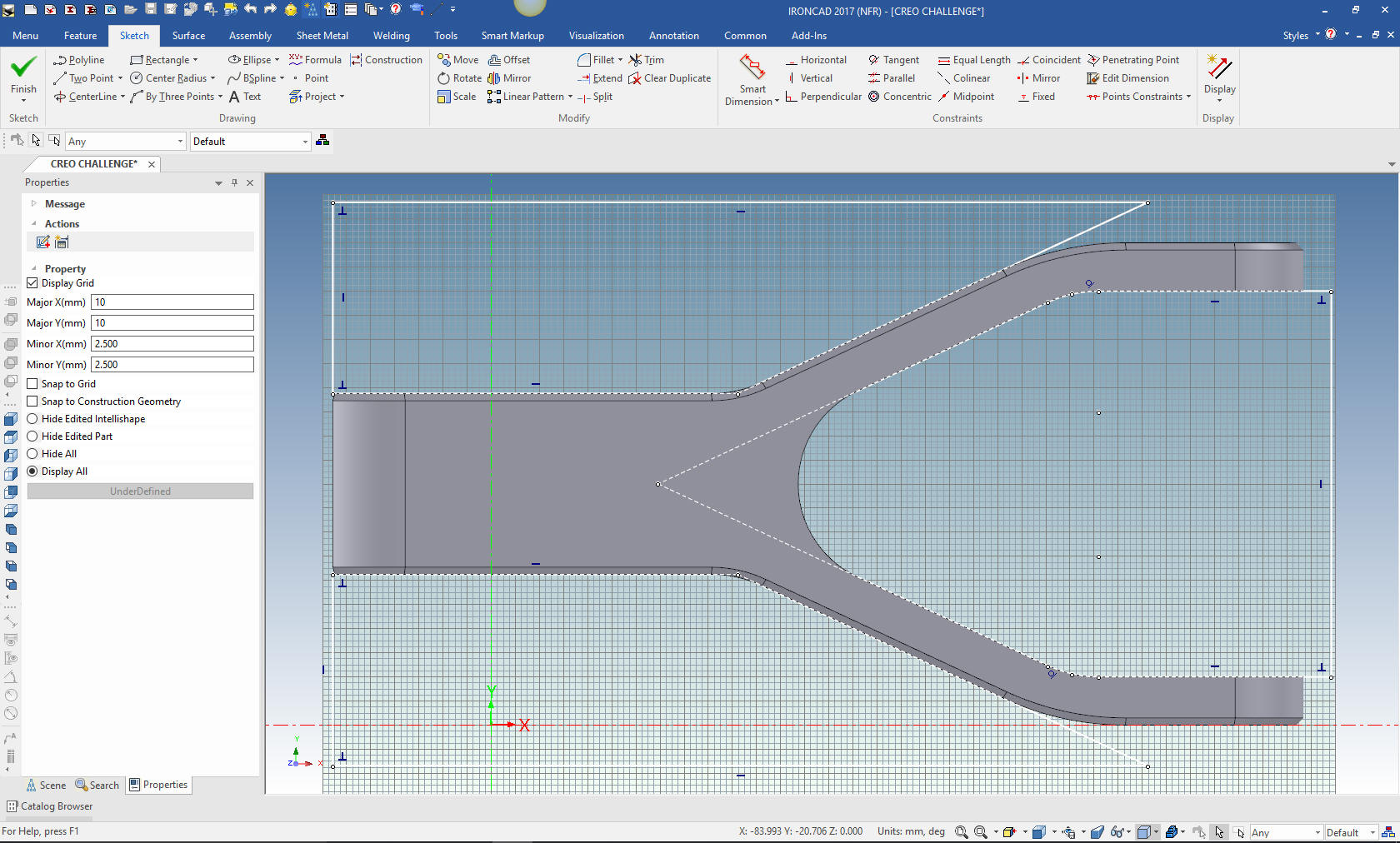
Task: Open the Any selection filter dropdown
Action: (x=179, y=142)
